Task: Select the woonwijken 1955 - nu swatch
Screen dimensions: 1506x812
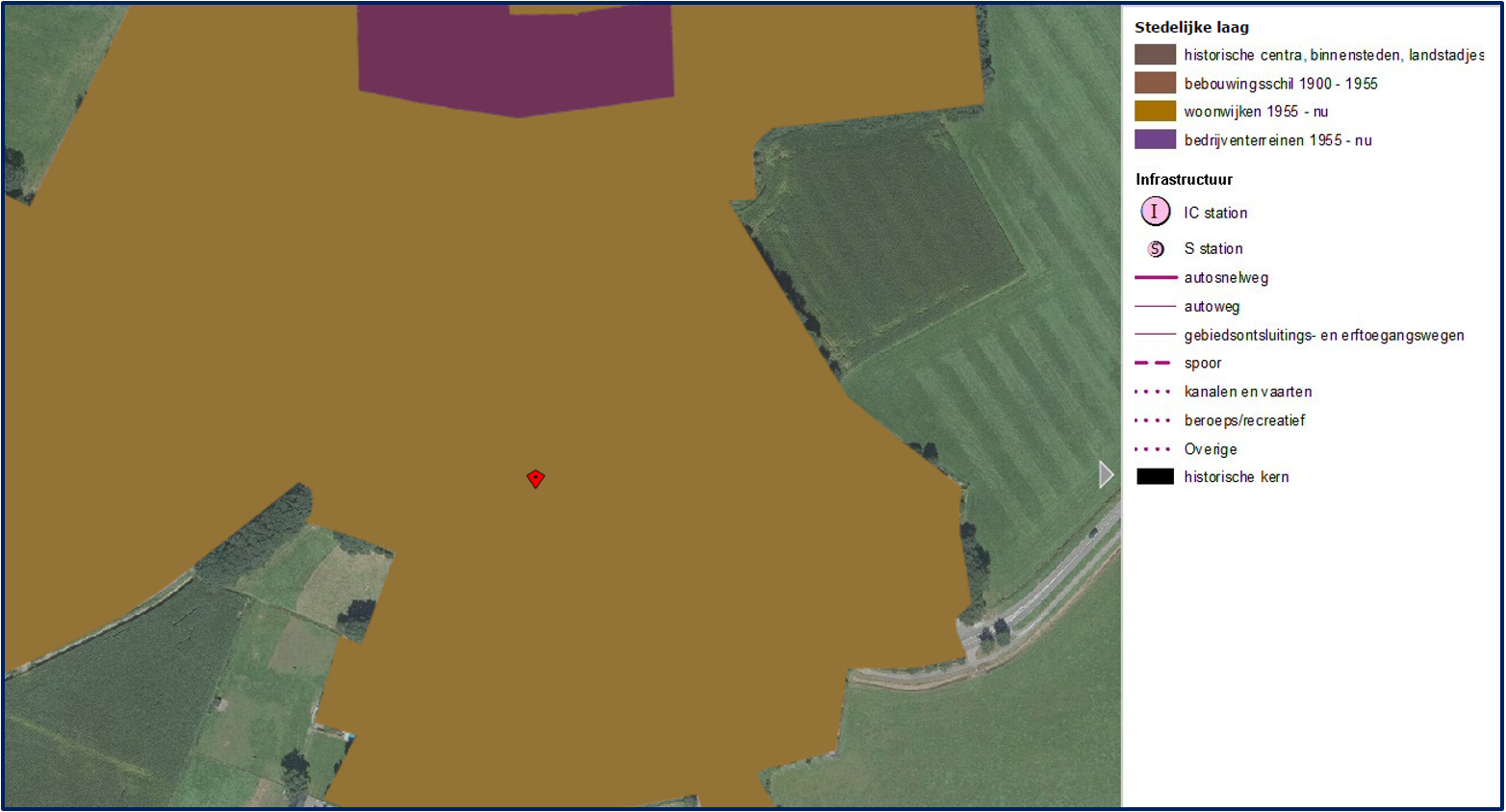Action: click(x=1155, y=112)
